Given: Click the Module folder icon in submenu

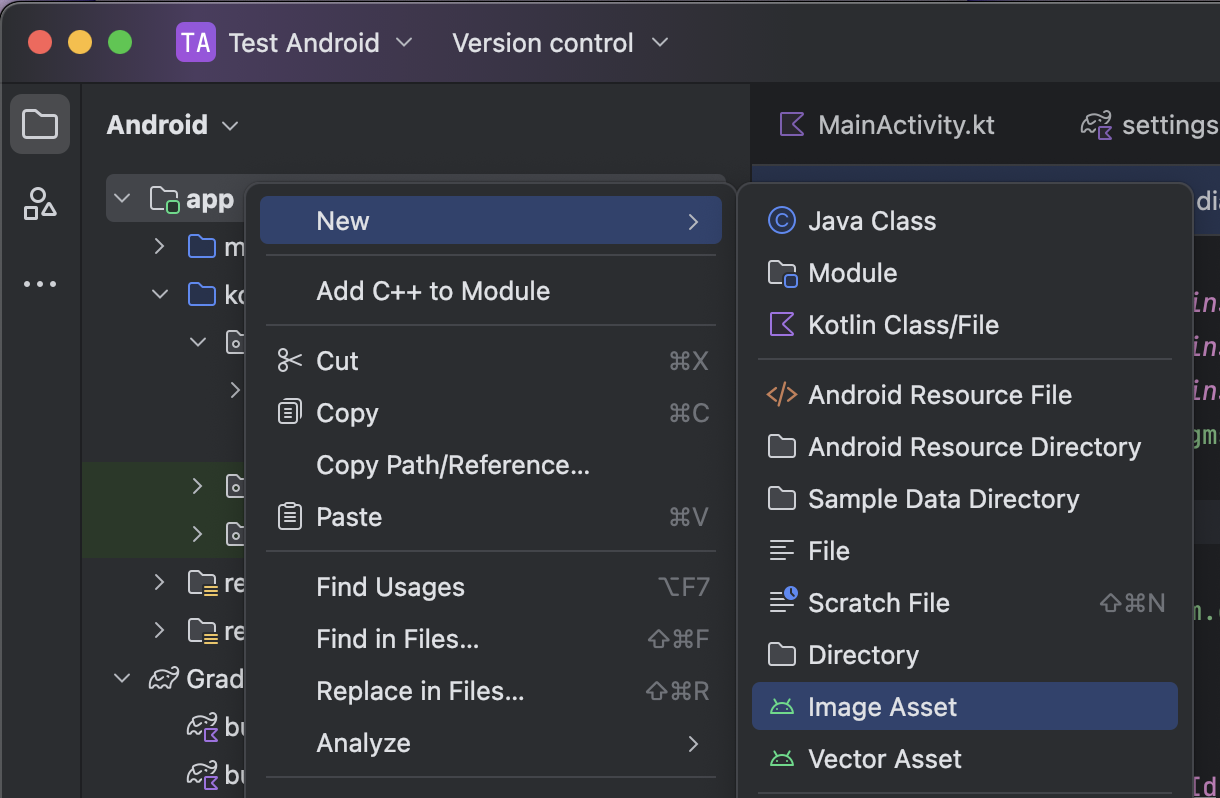Looking at the screenshot, I should [x=782, y=273].
